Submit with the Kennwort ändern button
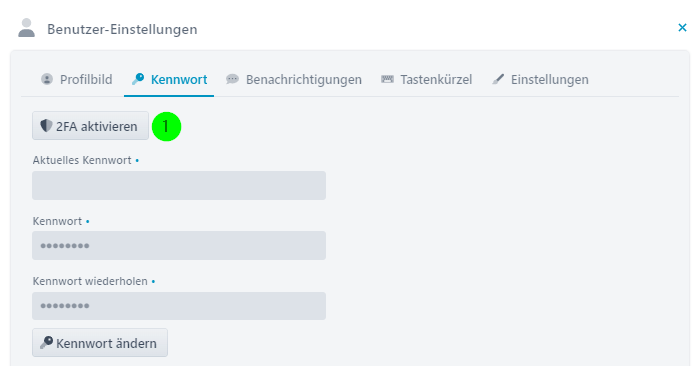The height and width of the screenshot is (366, 699). point(100,342)
